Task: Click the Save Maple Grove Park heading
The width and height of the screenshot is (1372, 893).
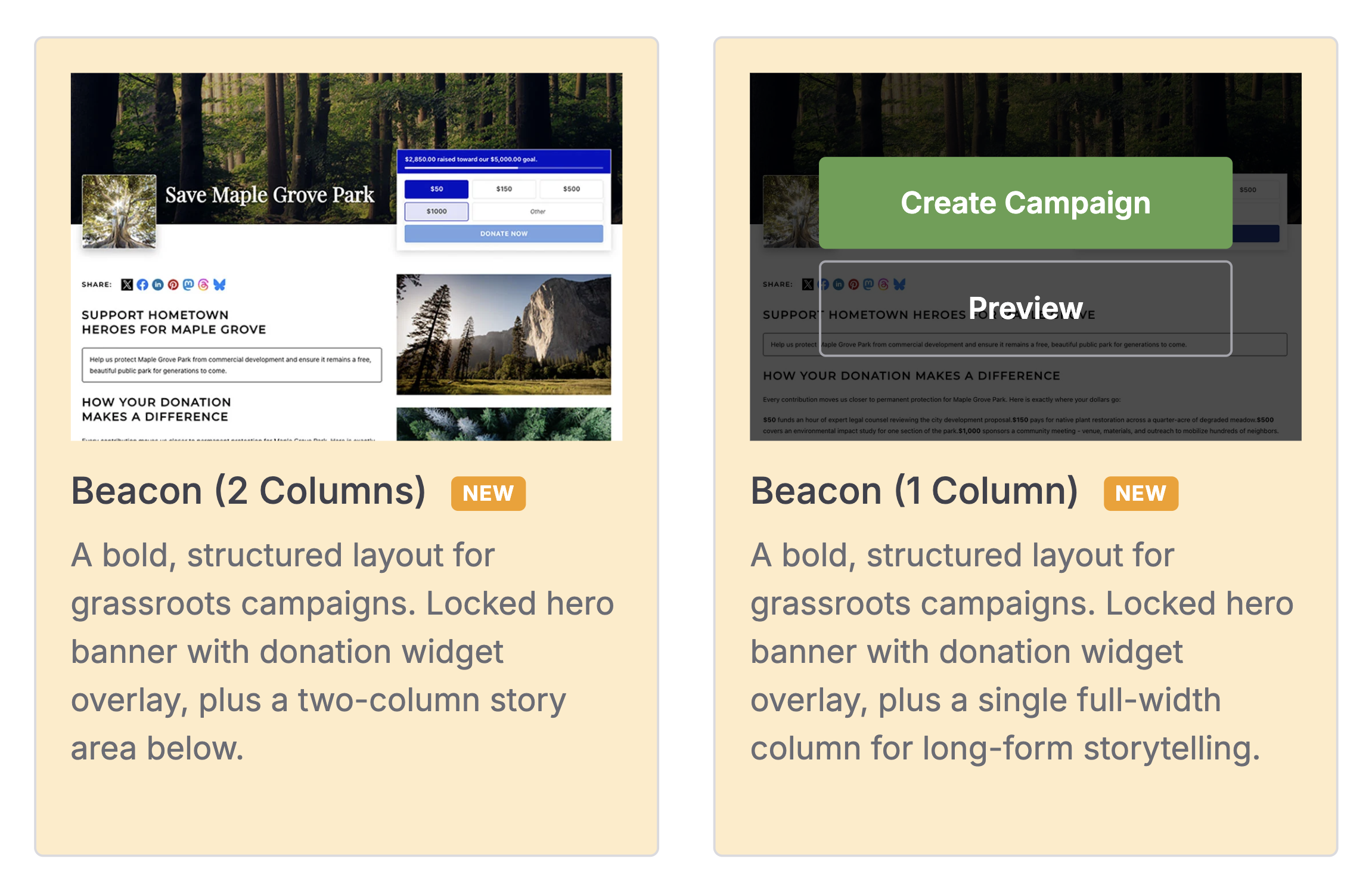Action: point(269,195)
